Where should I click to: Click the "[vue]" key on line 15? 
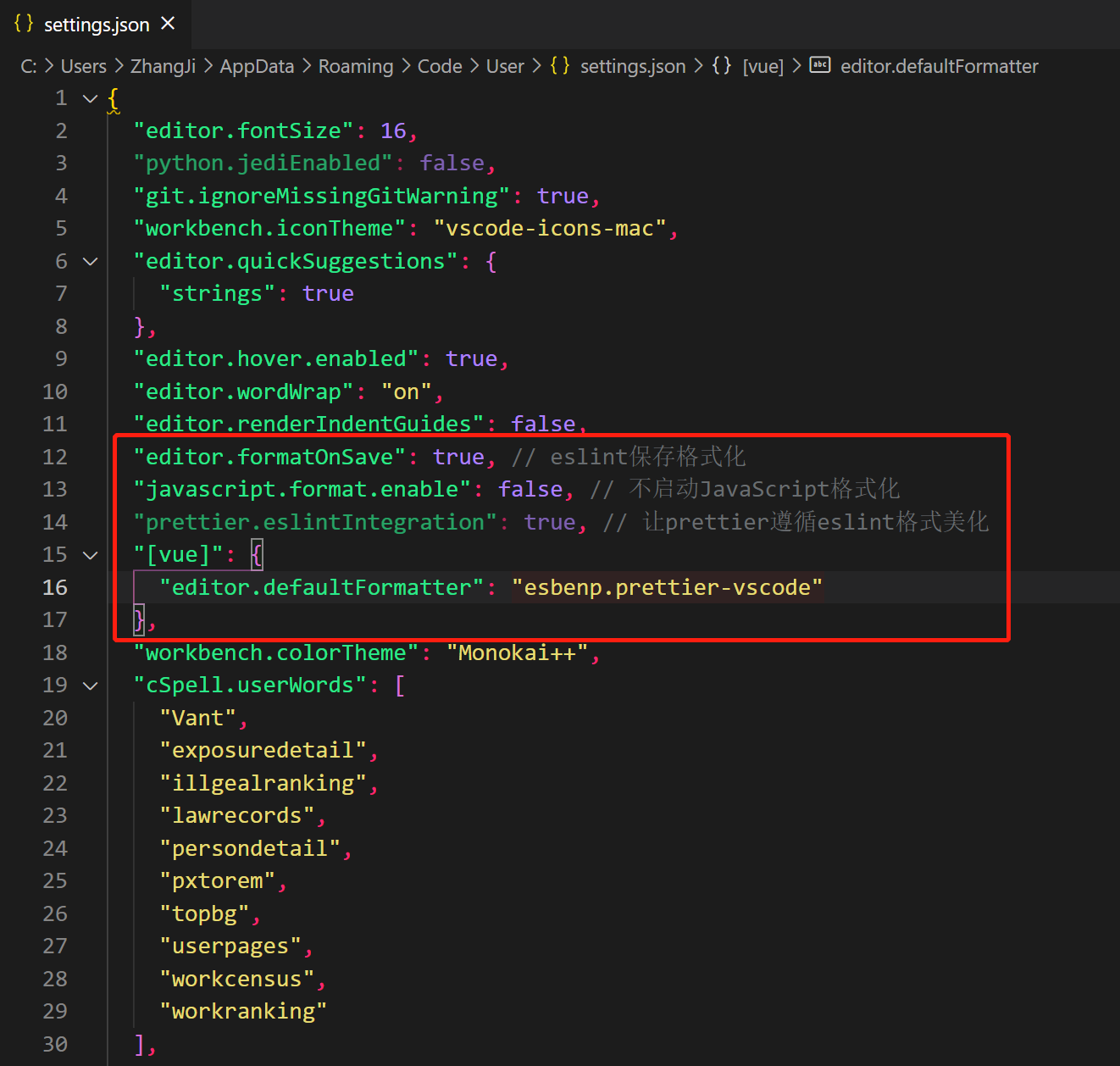point(178,554)
